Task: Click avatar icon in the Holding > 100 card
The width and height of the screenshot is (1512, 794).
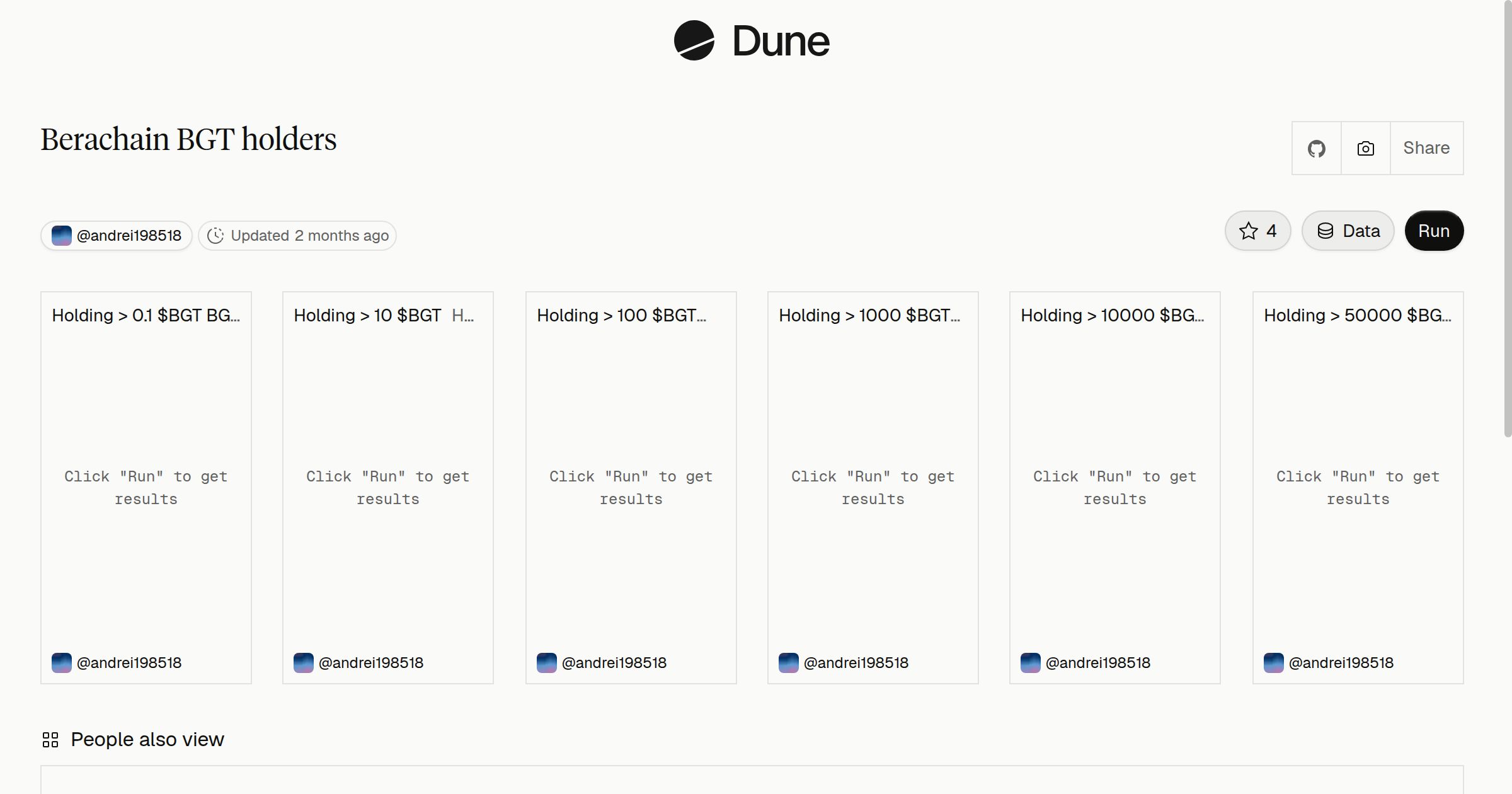Action: (x=547, y=663)
